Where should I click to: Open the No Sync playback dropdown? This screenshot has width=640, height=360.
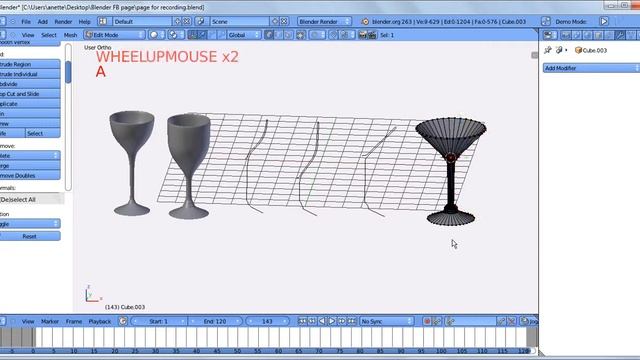pos(387,322)
